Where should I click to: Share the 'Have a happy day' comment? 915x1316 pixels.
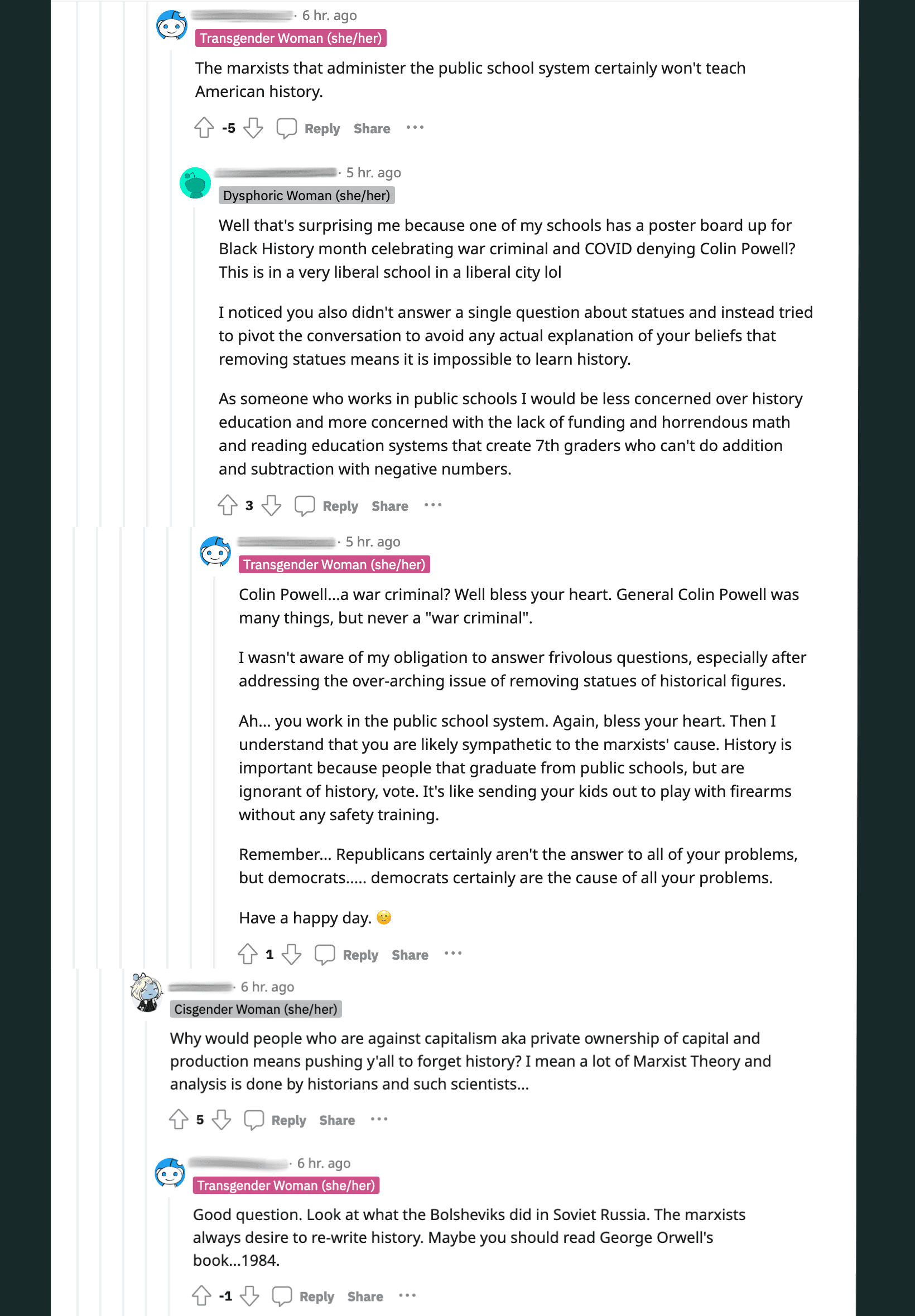410,955
